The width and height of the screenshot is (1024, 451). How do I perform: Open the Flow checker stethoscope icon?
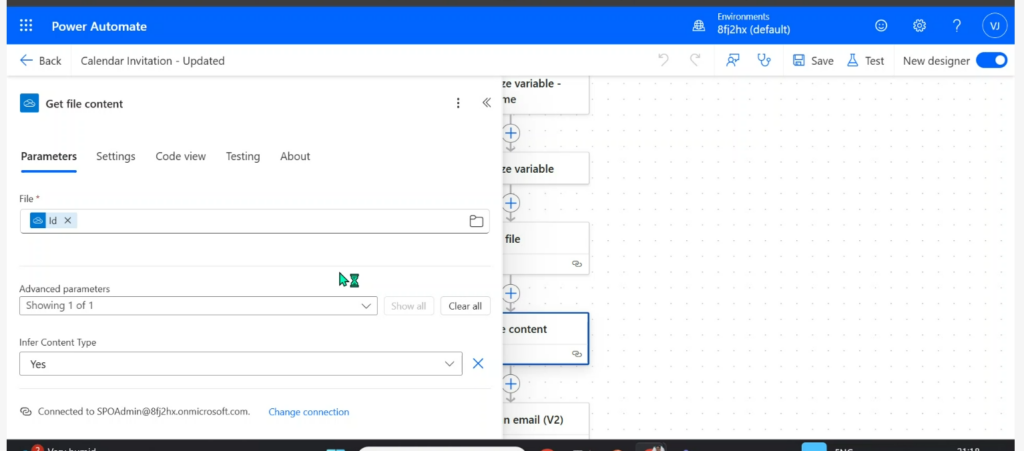click(x=763, y=60)
